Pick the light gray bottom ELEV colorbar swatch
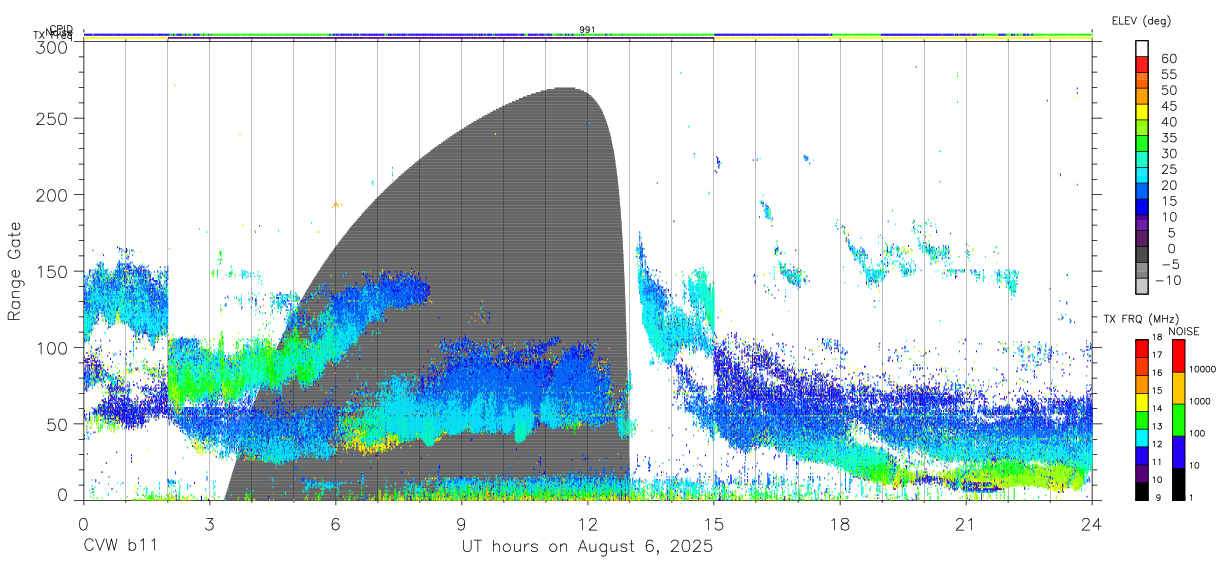This screenshot has height=567, width=1228. click(x=1143, y=288)
